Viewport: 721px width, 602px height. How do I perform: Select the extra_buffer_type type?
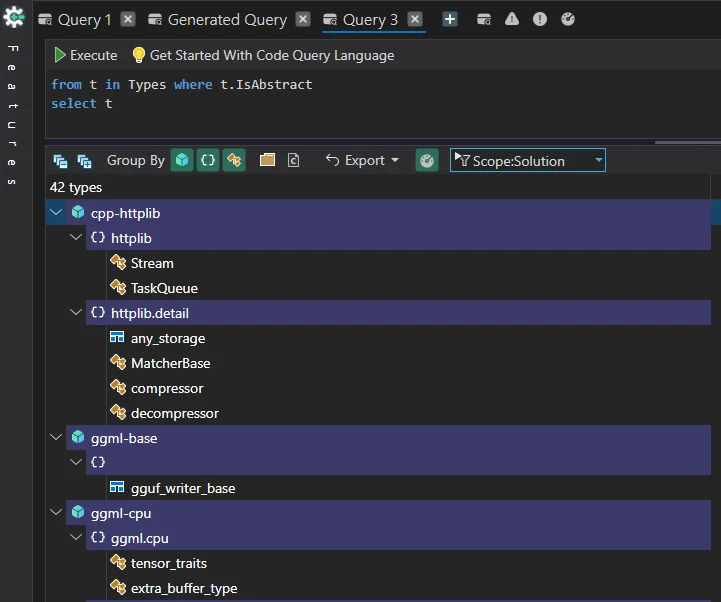(184, 588)
